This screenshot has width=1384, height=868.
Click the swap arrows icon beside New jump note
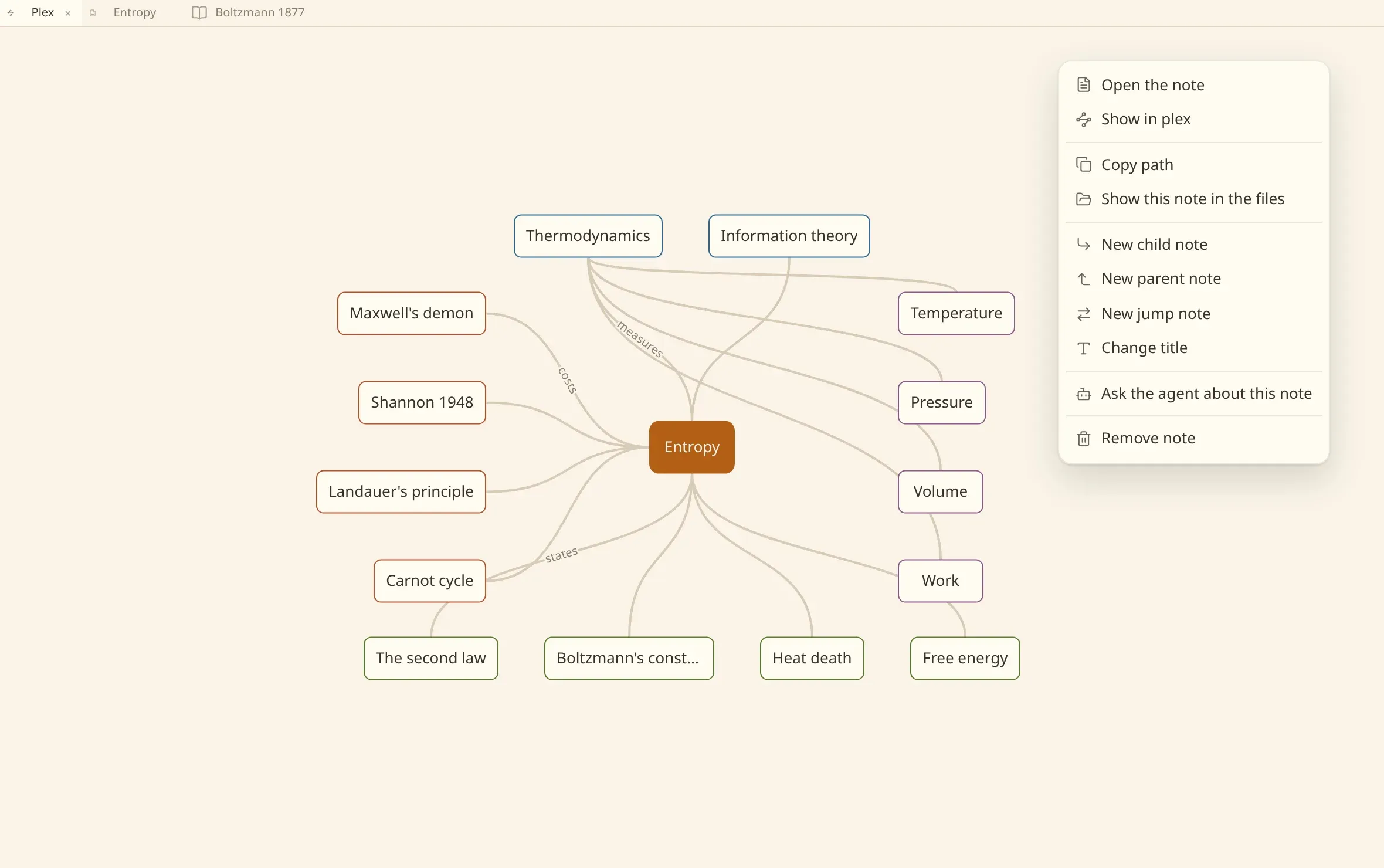[1083, 314]
